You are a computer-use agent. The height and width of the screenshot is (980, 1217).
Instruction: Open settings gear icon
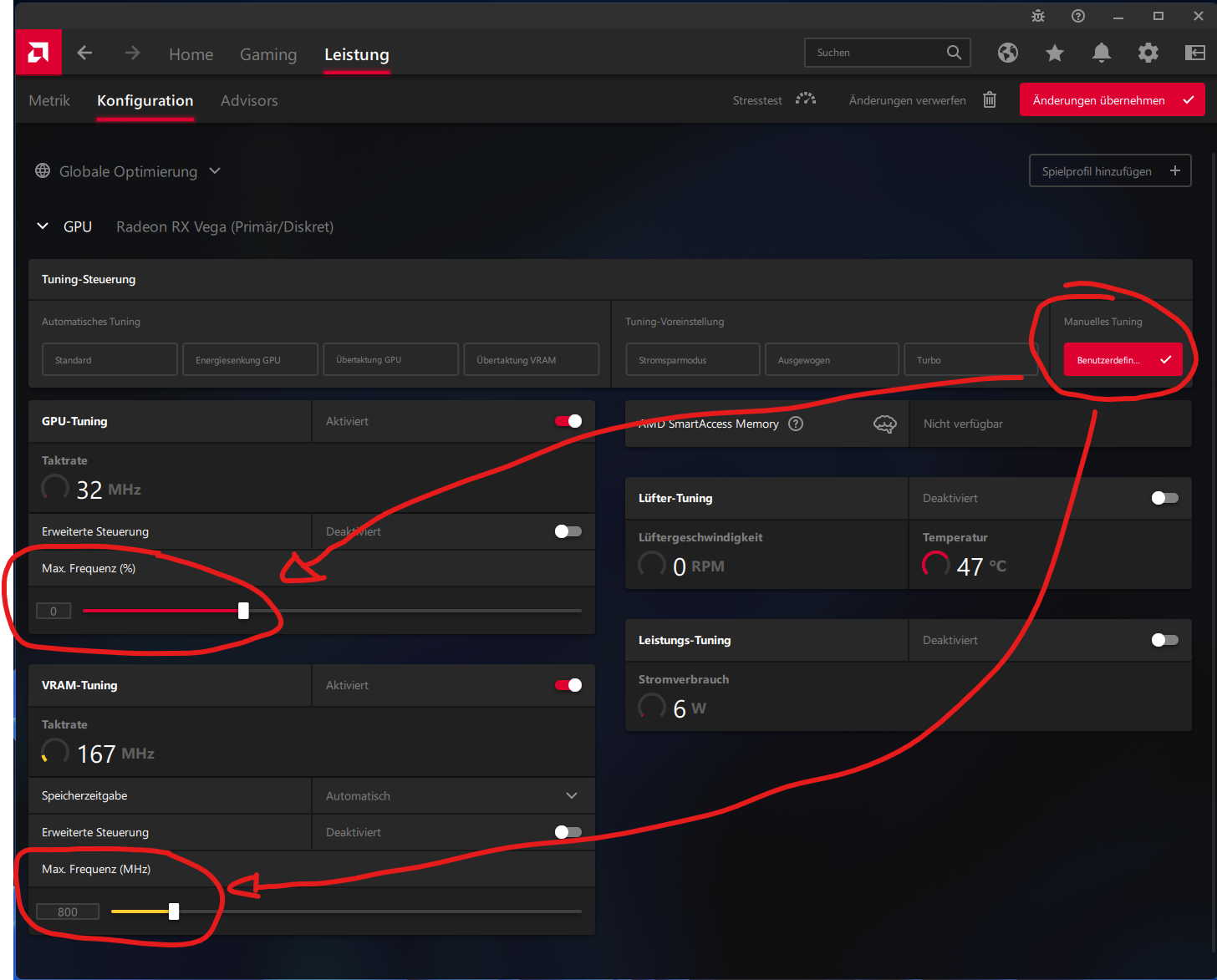tap(1148, 53)
